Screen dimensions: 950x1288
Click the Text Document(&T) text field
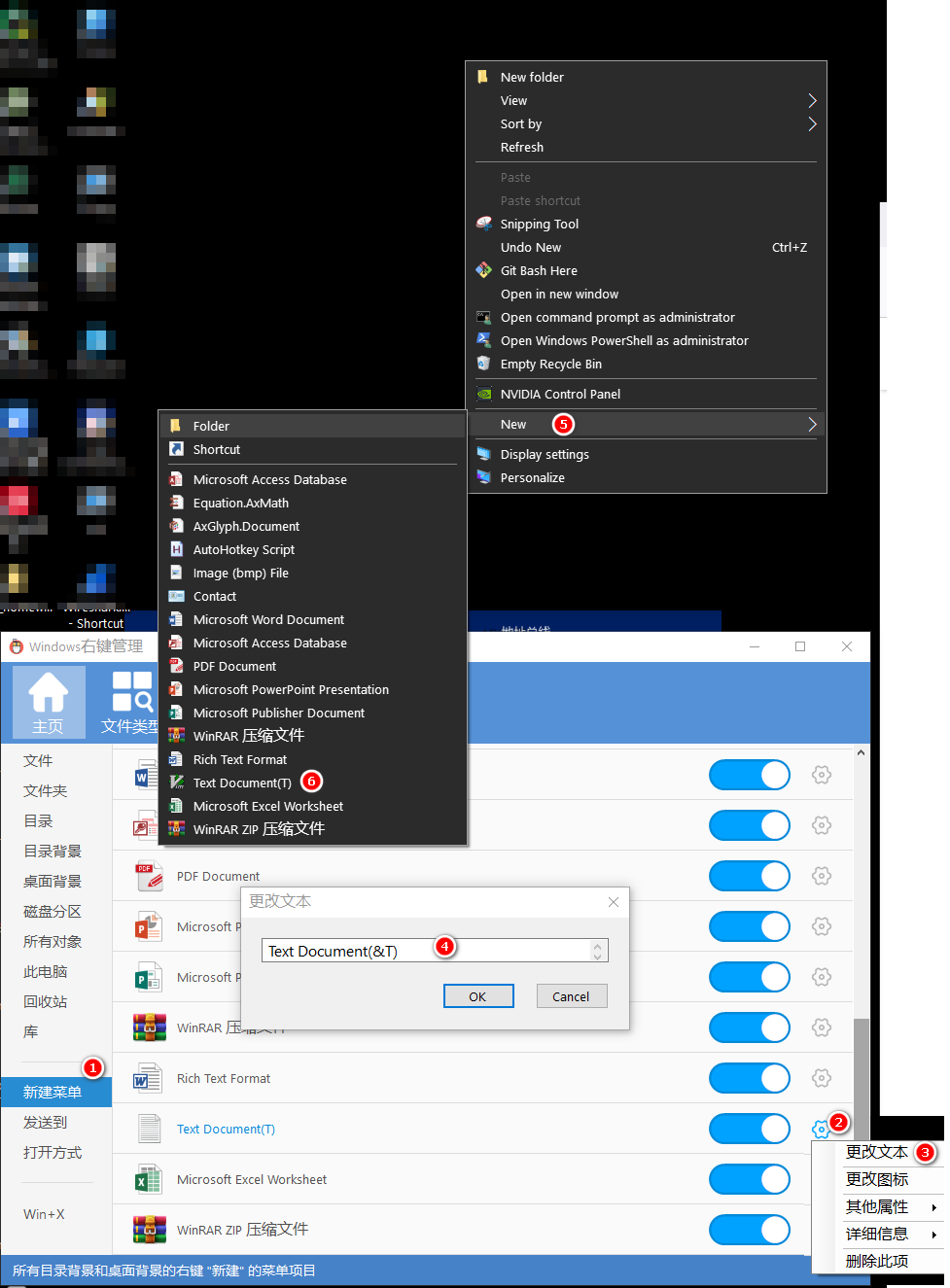428,951
